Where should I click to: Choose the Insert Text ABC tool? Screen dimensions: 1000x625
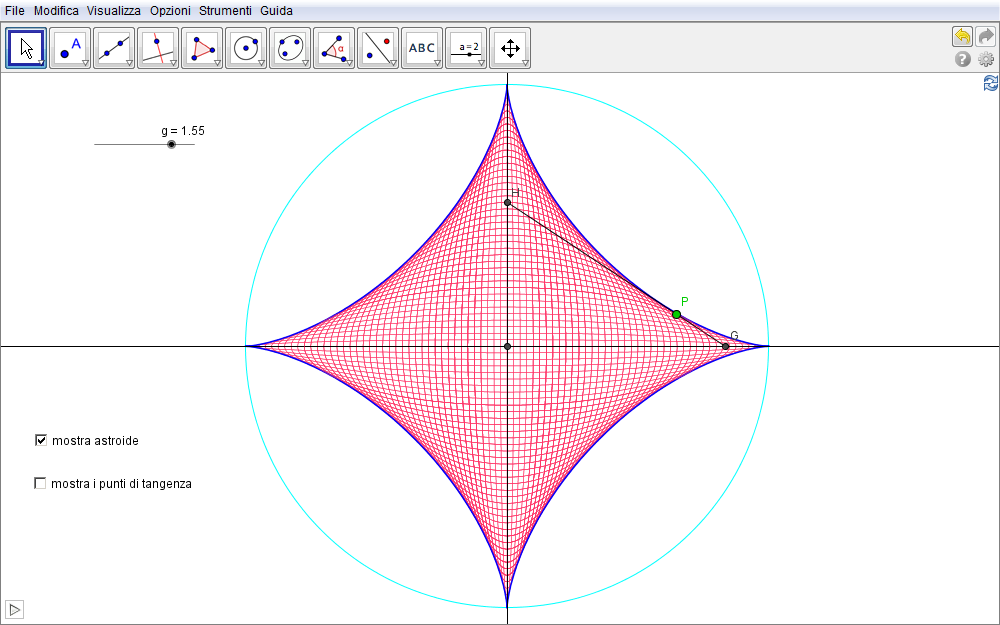click(422, 48)
